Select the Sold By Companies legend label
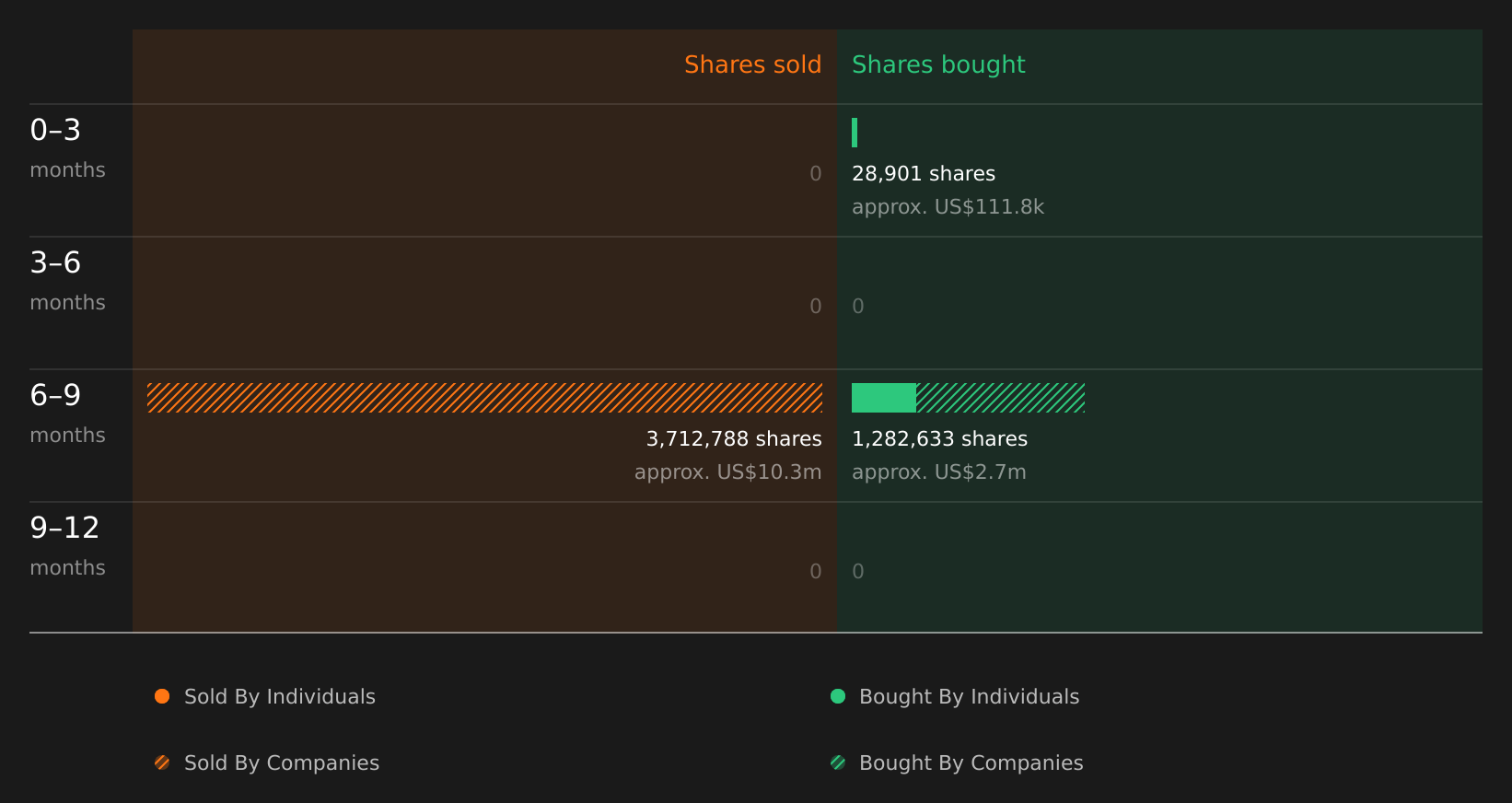Viewport: 1512px width, 803px height. pyautogui.click(x=282, y=763)
